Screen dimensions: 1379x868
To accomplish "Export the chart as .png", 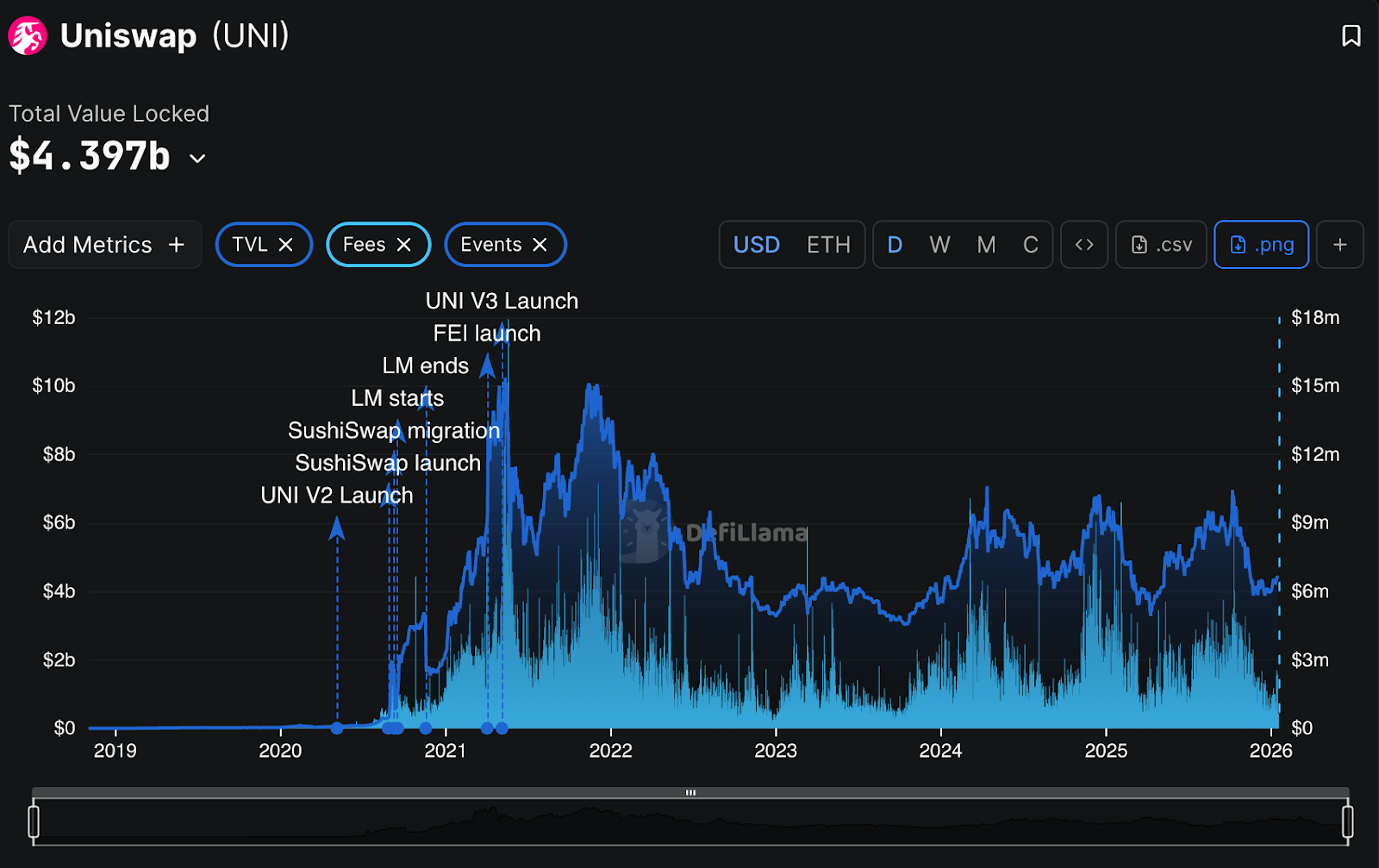I will (x=1261, y=245).
